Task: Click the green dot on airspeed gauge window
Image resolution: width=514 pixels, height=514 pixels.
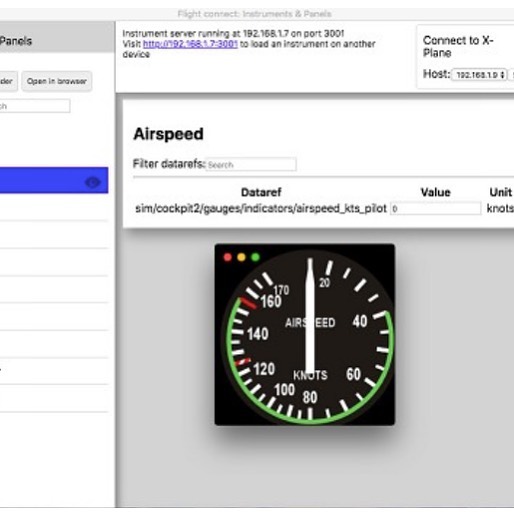Action: tap(256, 257)
